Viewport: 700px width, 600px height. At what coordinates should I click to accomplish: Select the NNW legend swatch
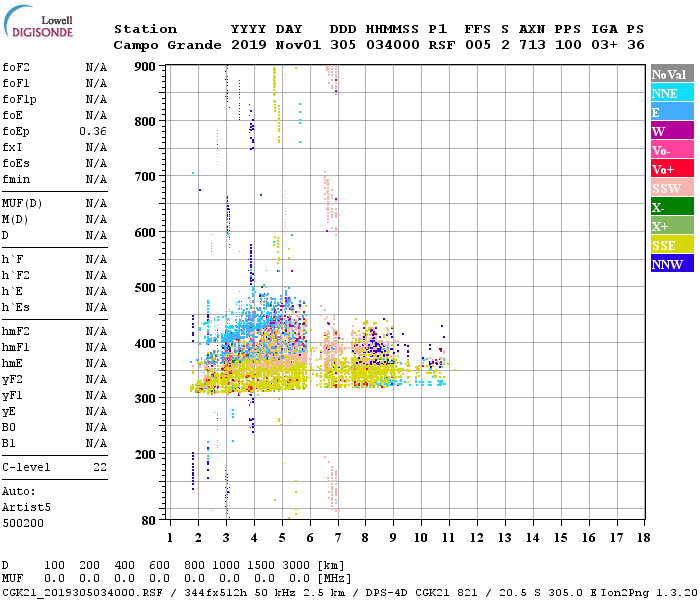tap(672, 263)
